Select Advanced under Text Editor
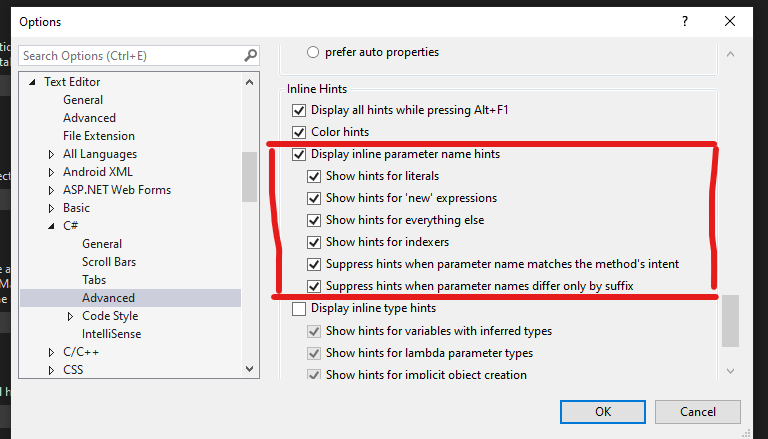Image resolution: width=768 pixels, height=439 pixels. pos(89,118)
